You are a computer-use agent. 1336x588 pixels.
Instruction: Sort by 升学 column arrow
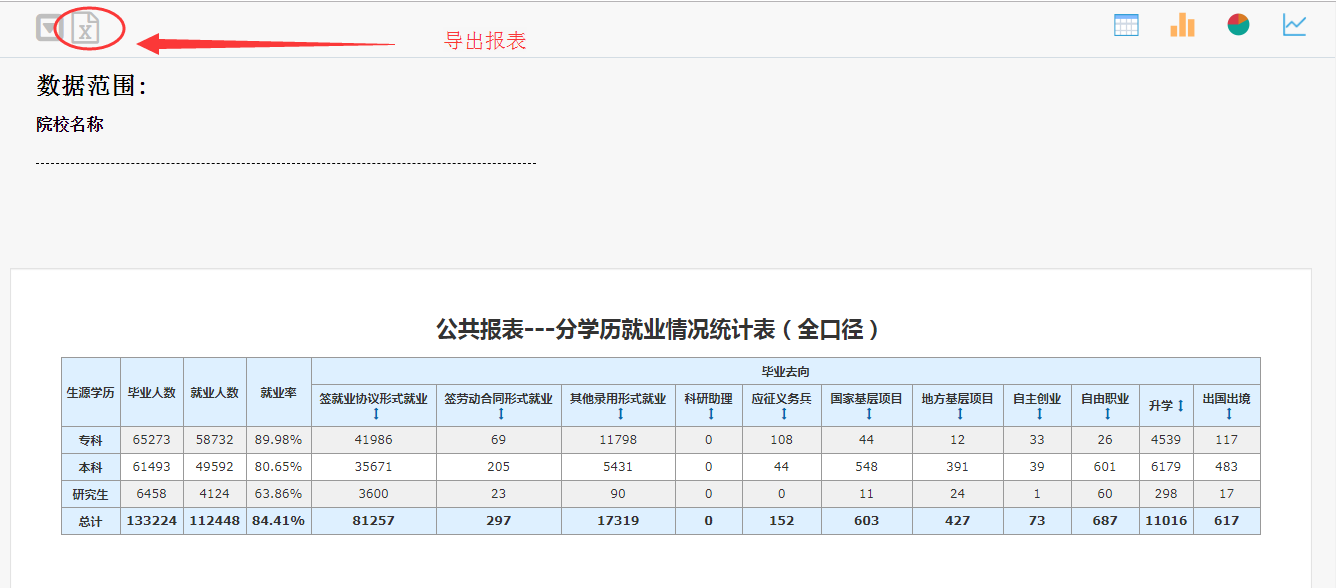[1180, 406]
